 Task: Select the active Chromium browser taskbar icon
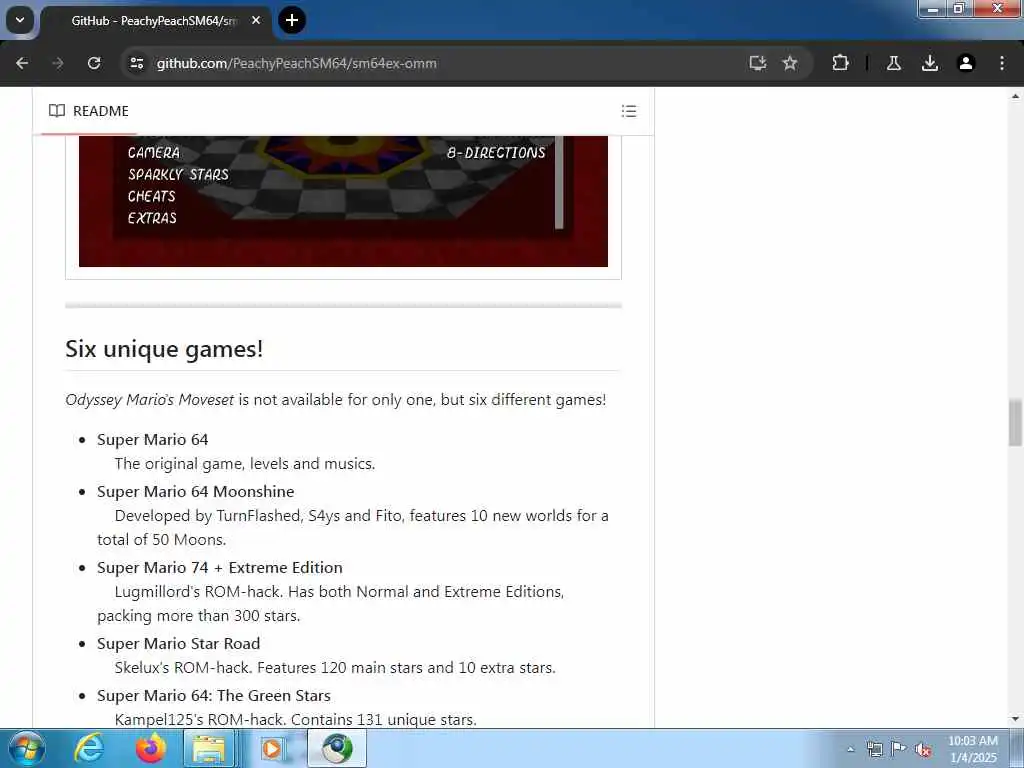336,748
